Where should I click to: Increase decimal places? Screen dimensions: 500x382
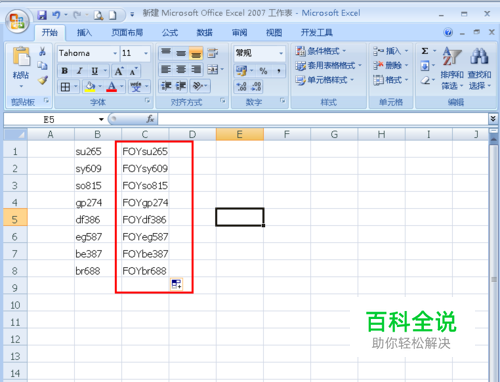(241, 87)
